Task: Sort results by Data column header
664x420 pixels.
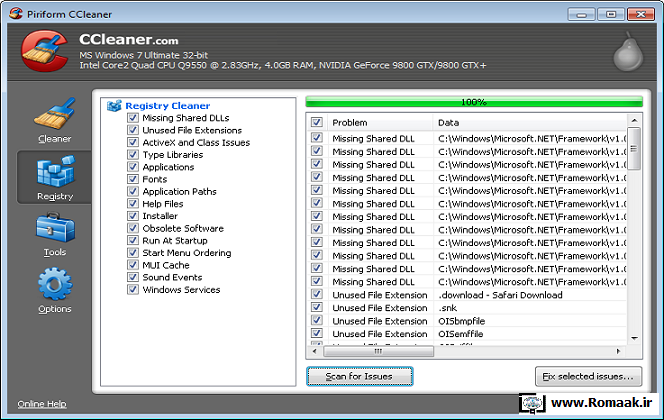Action: coord(529,122)
